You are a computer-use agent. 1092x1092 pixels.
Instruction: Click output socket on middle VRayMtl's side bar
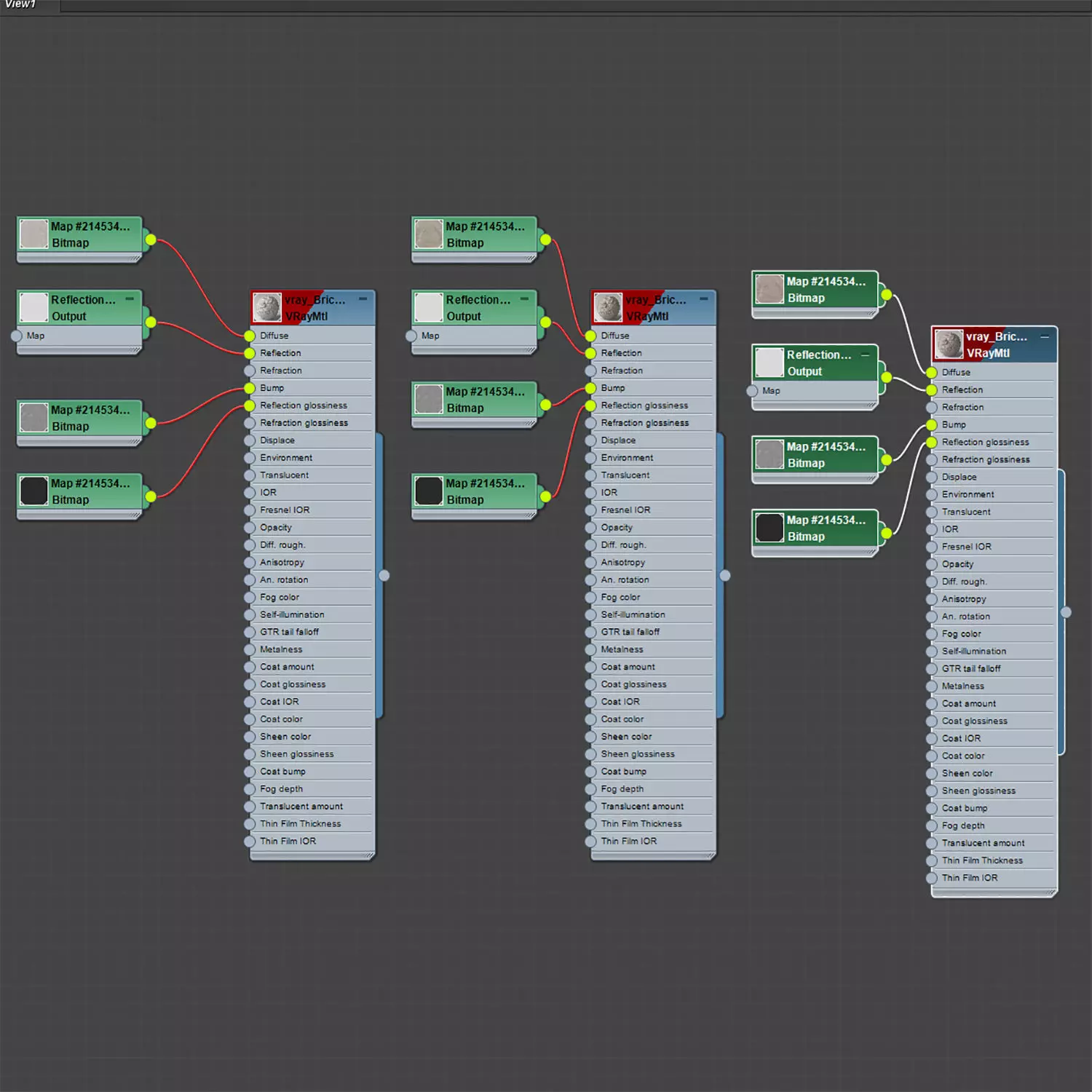(725, 575)
